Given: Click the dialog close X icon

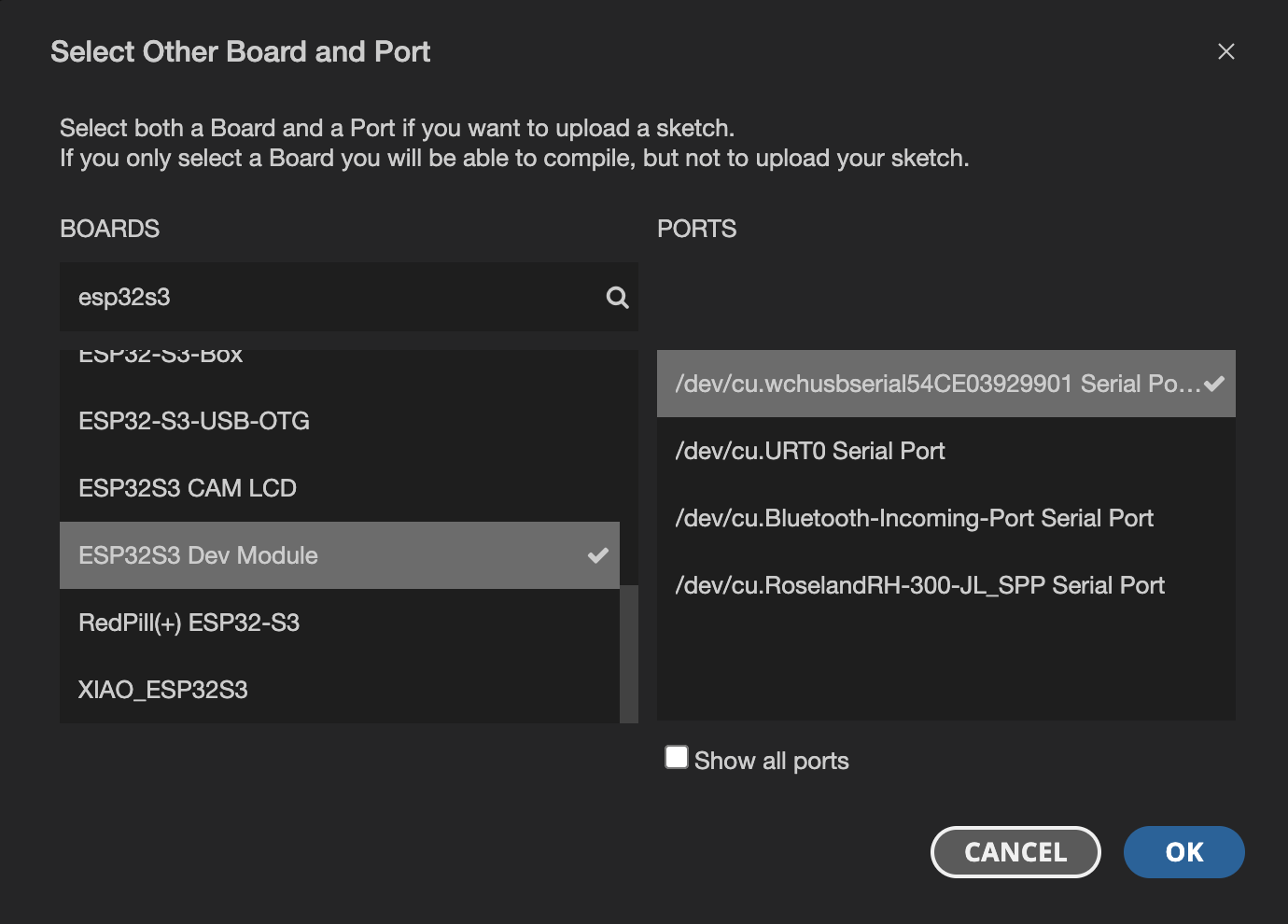Looking at the screenshot, I should (1226, 51).
